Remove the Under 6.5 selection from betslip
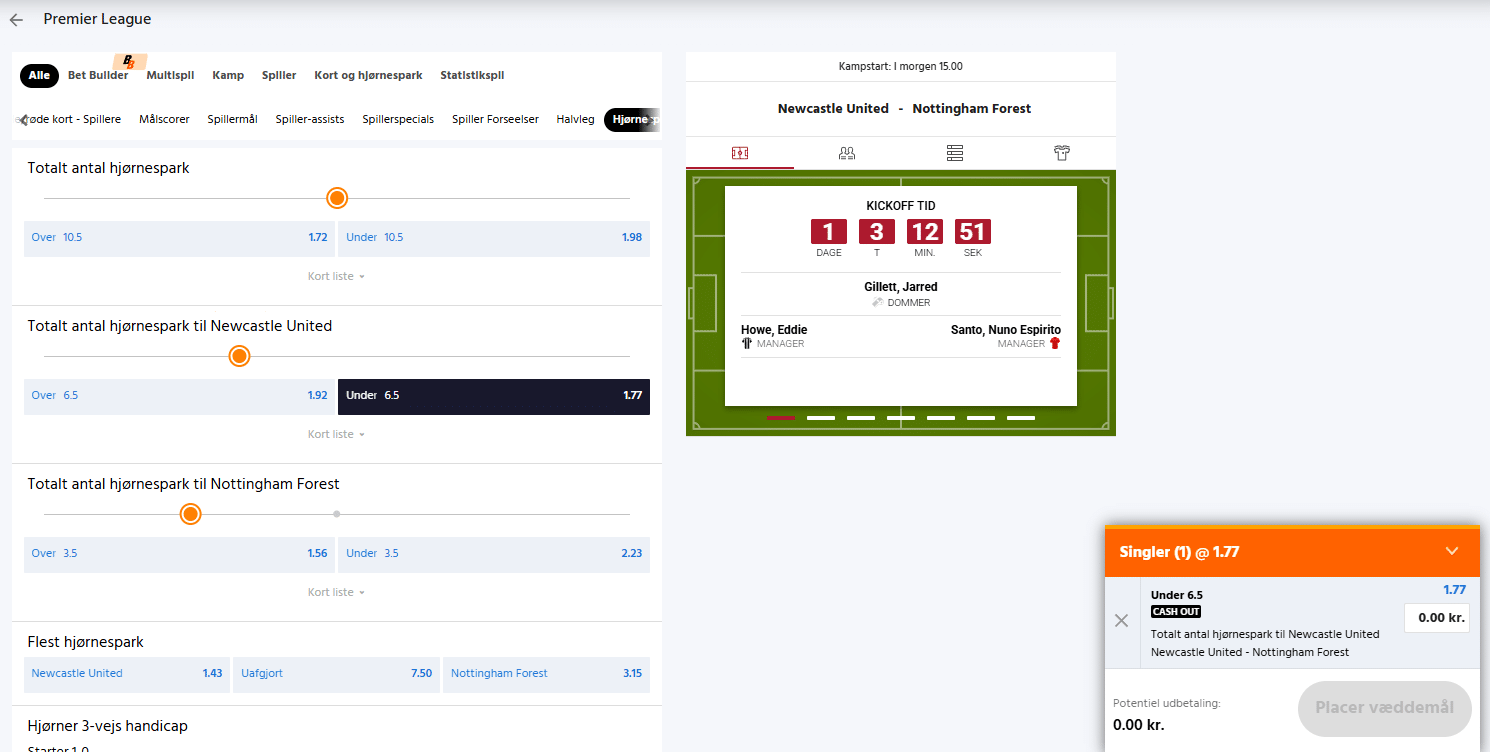This screenshot has width=1490, height=752. (x=1121, y=621)
